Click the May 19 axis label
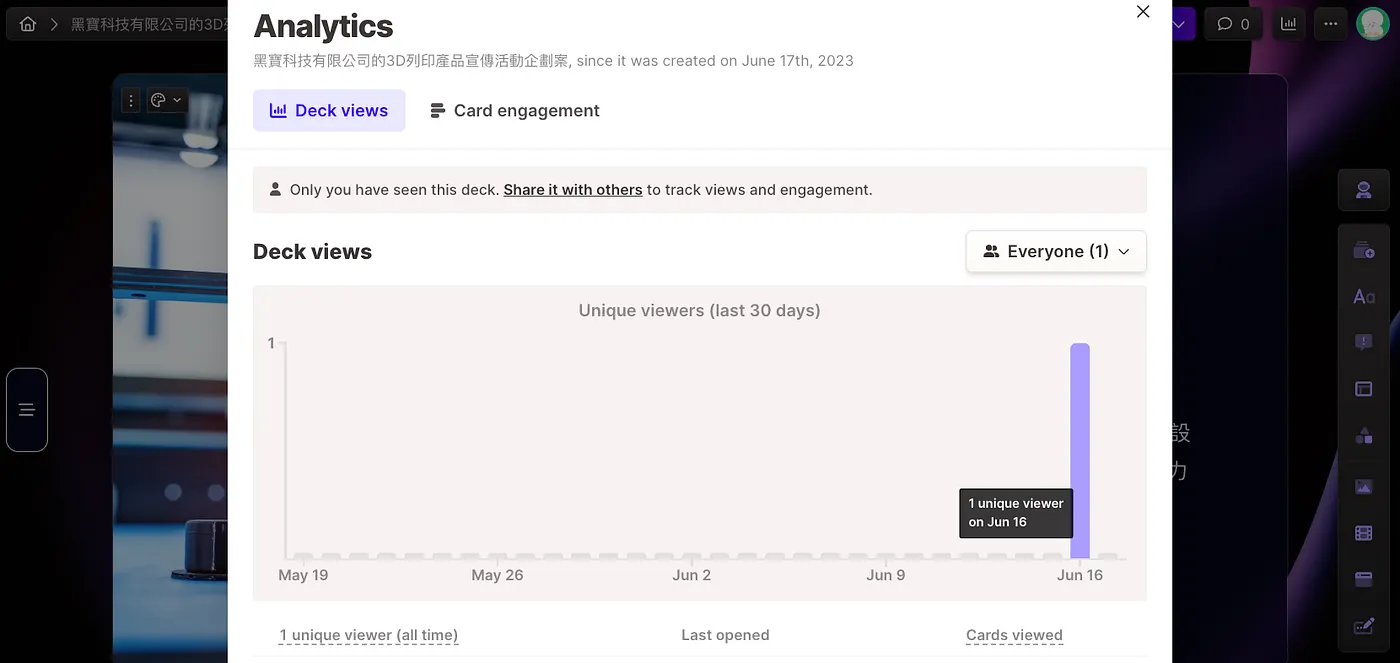 point(303,575)
